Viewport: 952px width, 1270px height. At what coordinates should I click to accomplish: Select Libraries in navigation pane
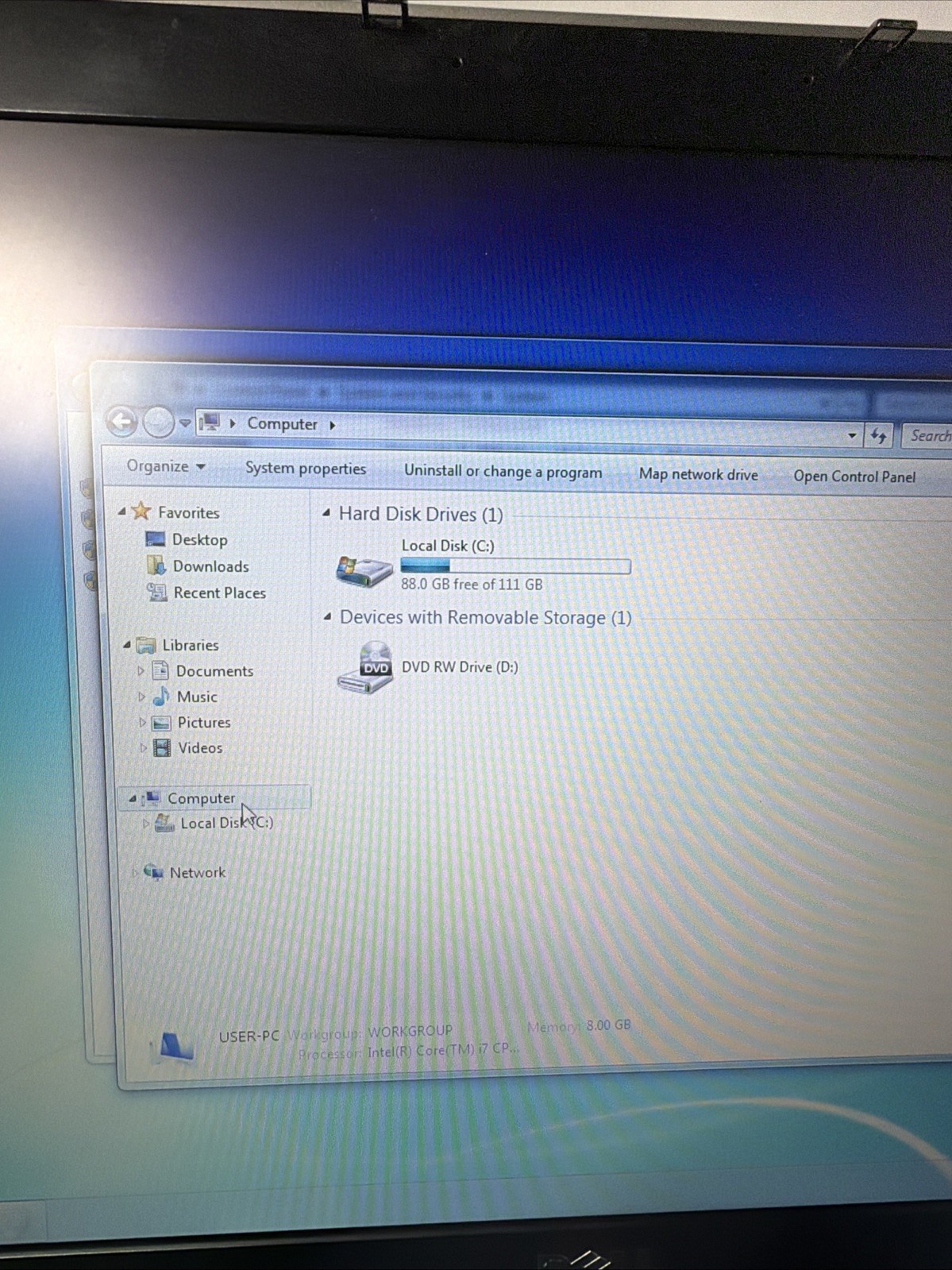190,645
